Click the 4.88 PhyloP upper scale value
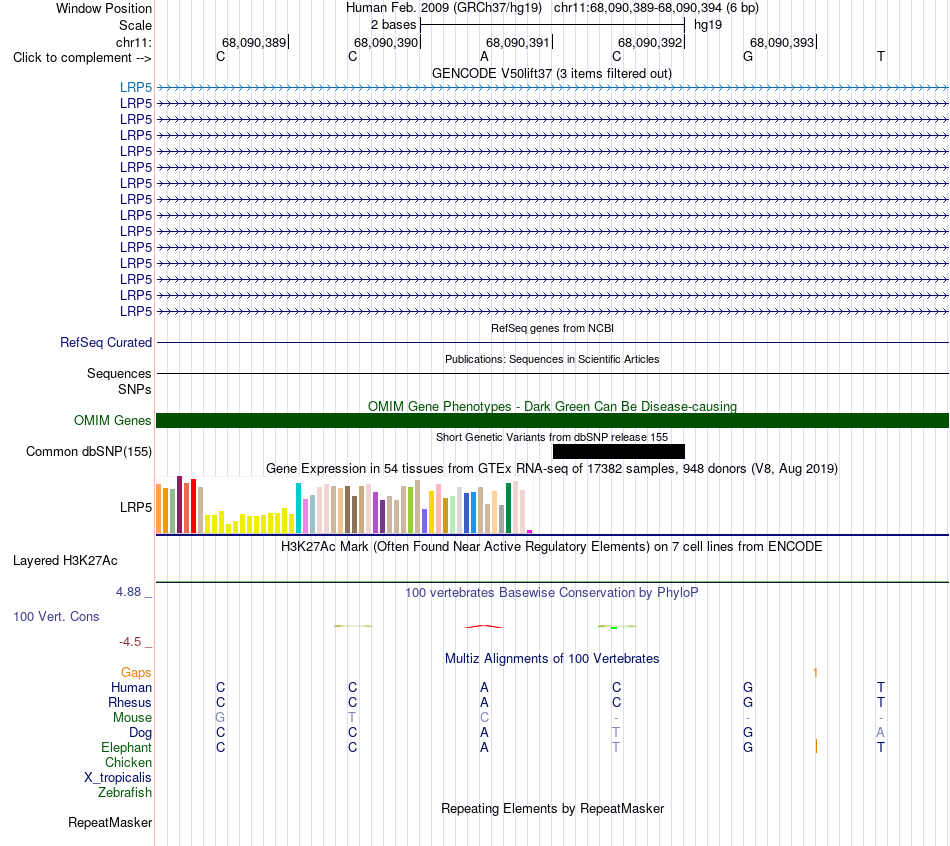Image resolution: width=950 pixels, height=846 pixels. (x=128, y=591)
